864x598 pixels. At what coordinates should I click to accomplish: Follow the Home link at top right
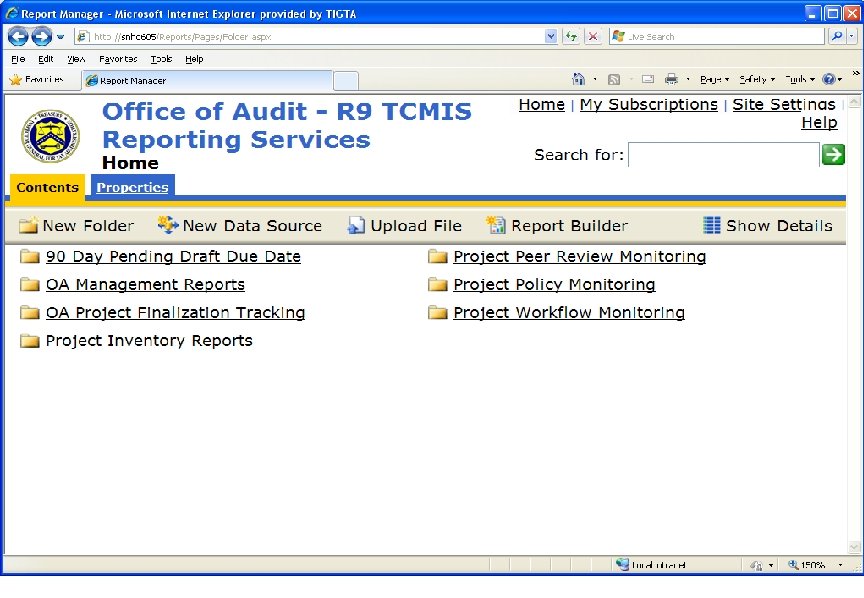(x=542, y=105)
